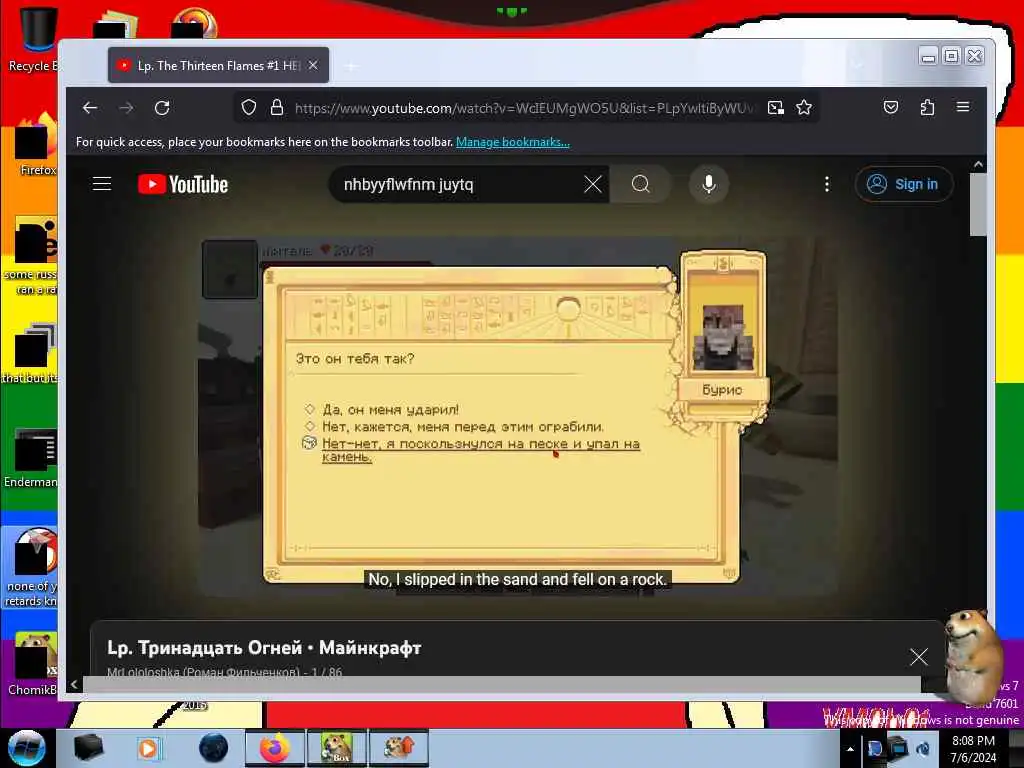Click the playlist title Lp. Тринадцать Огней

tap(264, 648)
